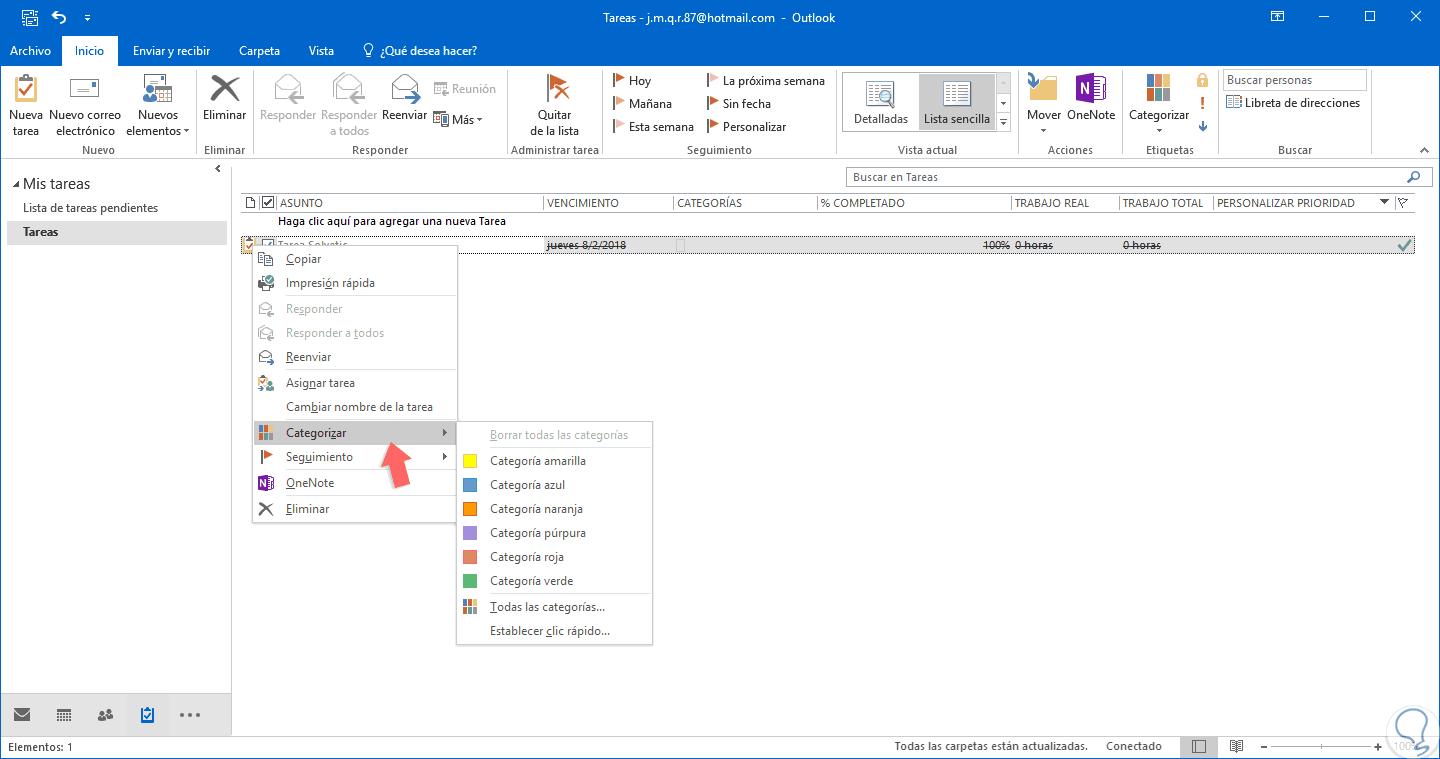This screenshot has height=759, width=1440.
Task: Click the completed checkmark flag on the task row
Action: 1404,245
